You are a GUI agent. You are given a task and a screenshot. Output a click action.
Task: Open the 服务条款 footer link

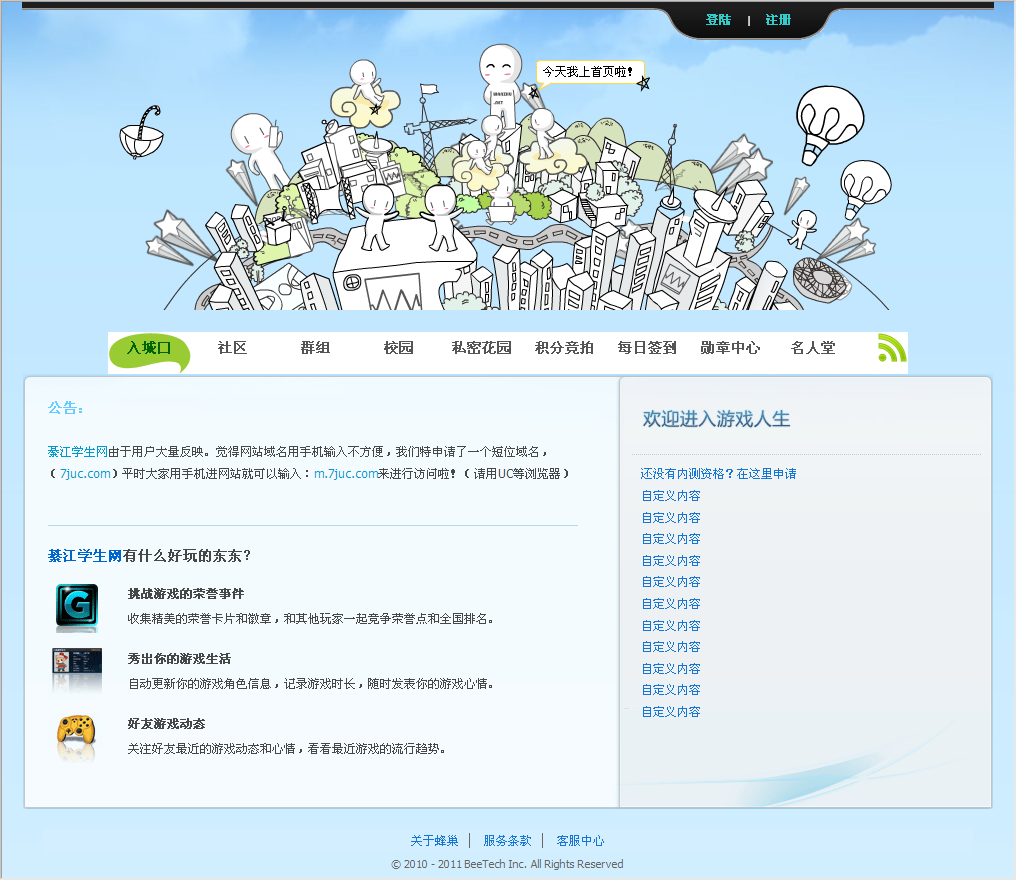point(507,840)
